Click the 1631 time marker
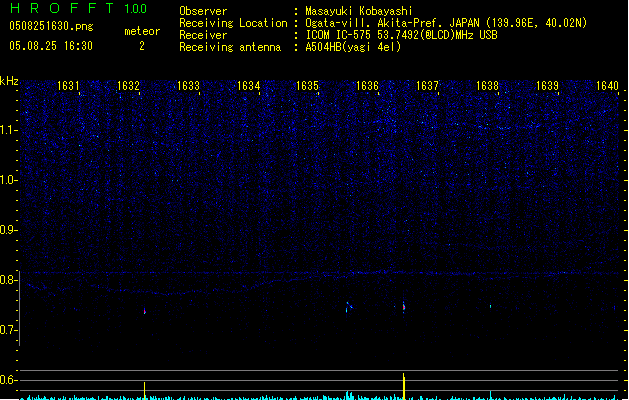The image size is (629, 400). click(x=69, y=87)
